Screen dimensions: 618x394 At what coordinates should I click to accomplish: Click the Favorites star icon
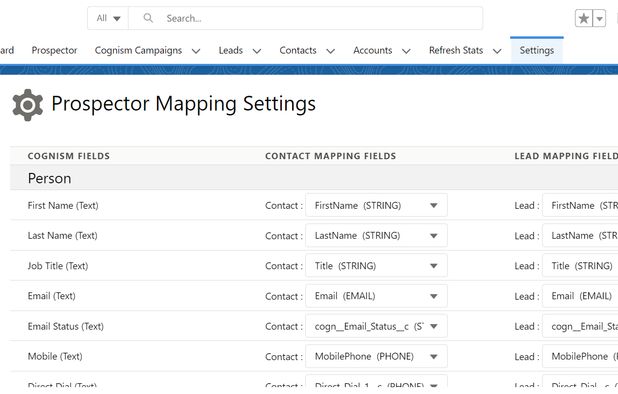coord(584,18)
